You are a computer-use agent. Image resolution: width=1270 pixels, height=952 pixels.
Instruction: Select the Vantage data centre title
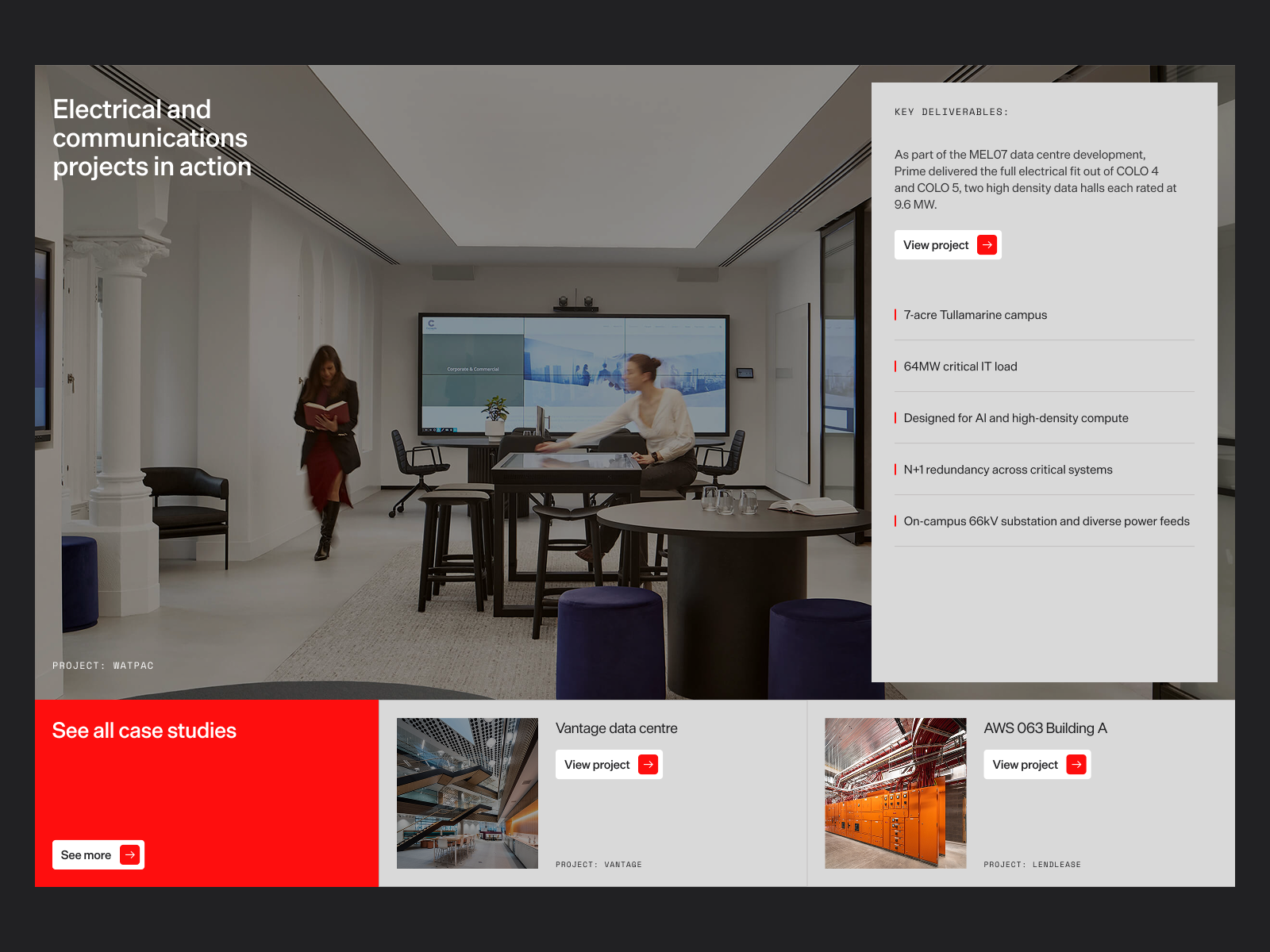point(617,728)
